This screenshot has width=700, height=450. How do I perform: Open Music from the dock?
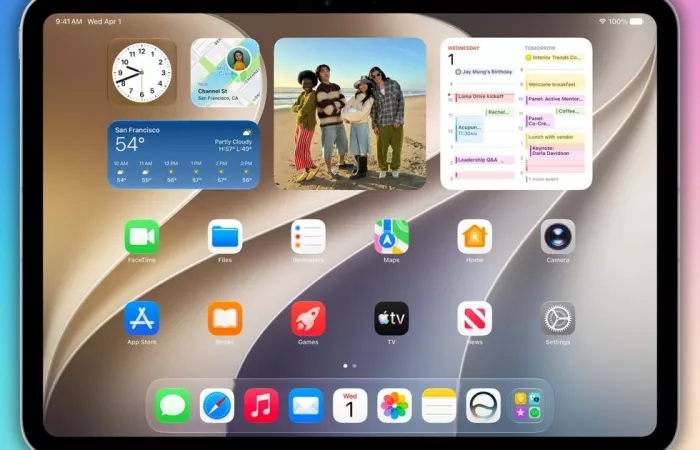[x=261, y=406]
